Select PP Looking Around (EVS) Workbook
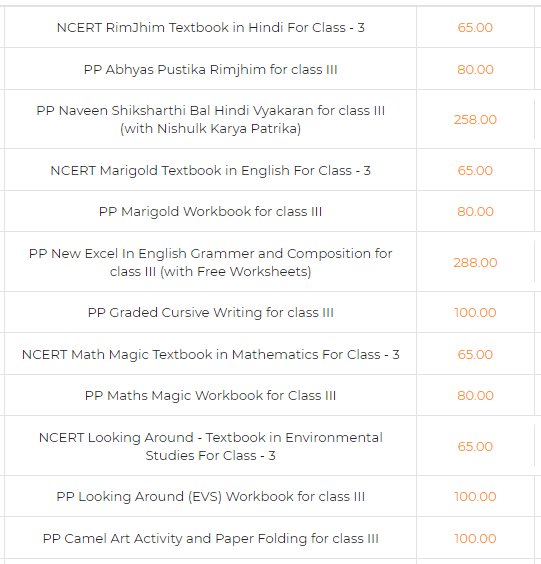This screenshot has height=564, width=541. 211,496
